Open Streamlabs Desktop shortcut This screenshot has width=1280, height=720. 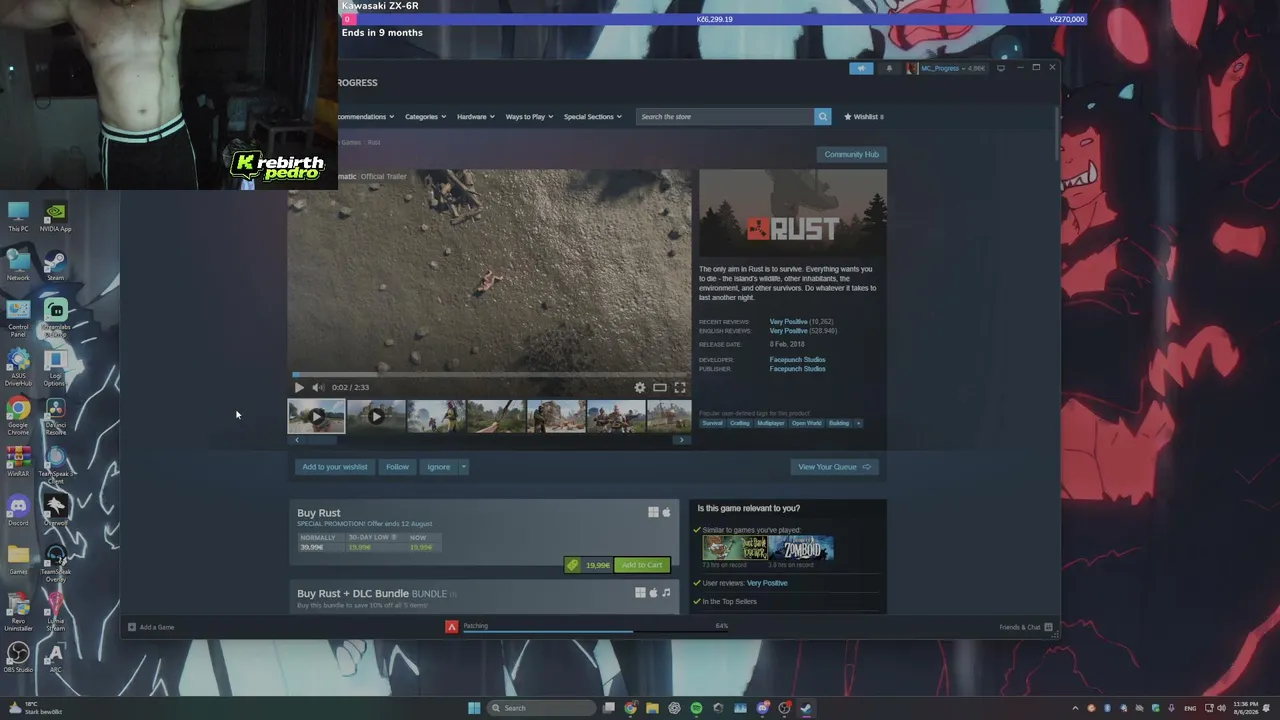coord(56,315)
